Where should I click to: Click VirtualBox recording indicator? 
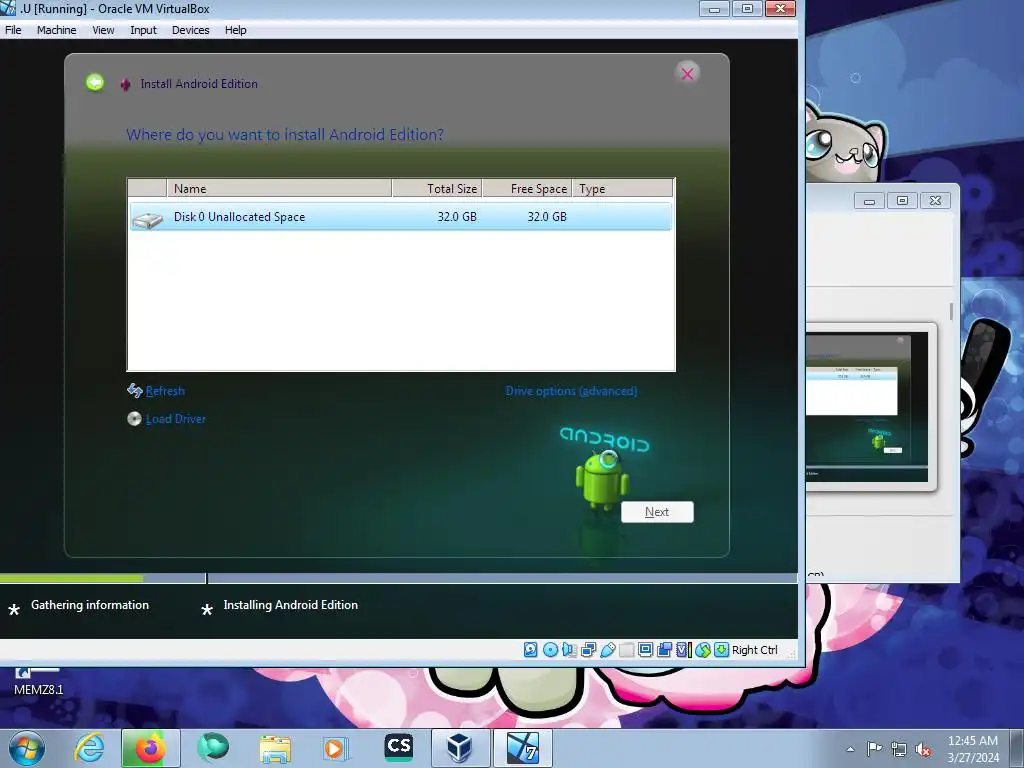point(665,650)
